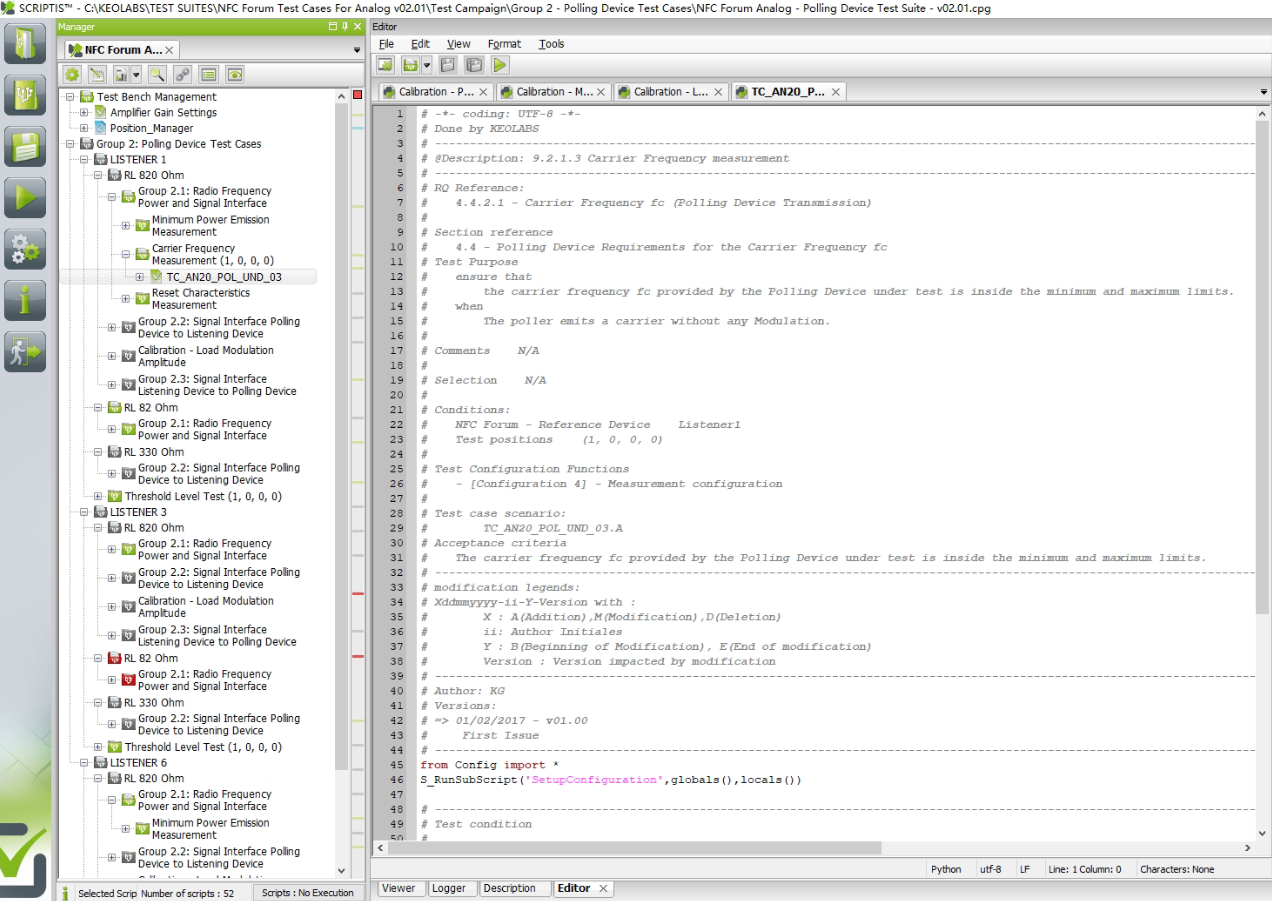Select the Amplifier Gain Settings item
This screenshot has width=1272, height=901.
163,113
